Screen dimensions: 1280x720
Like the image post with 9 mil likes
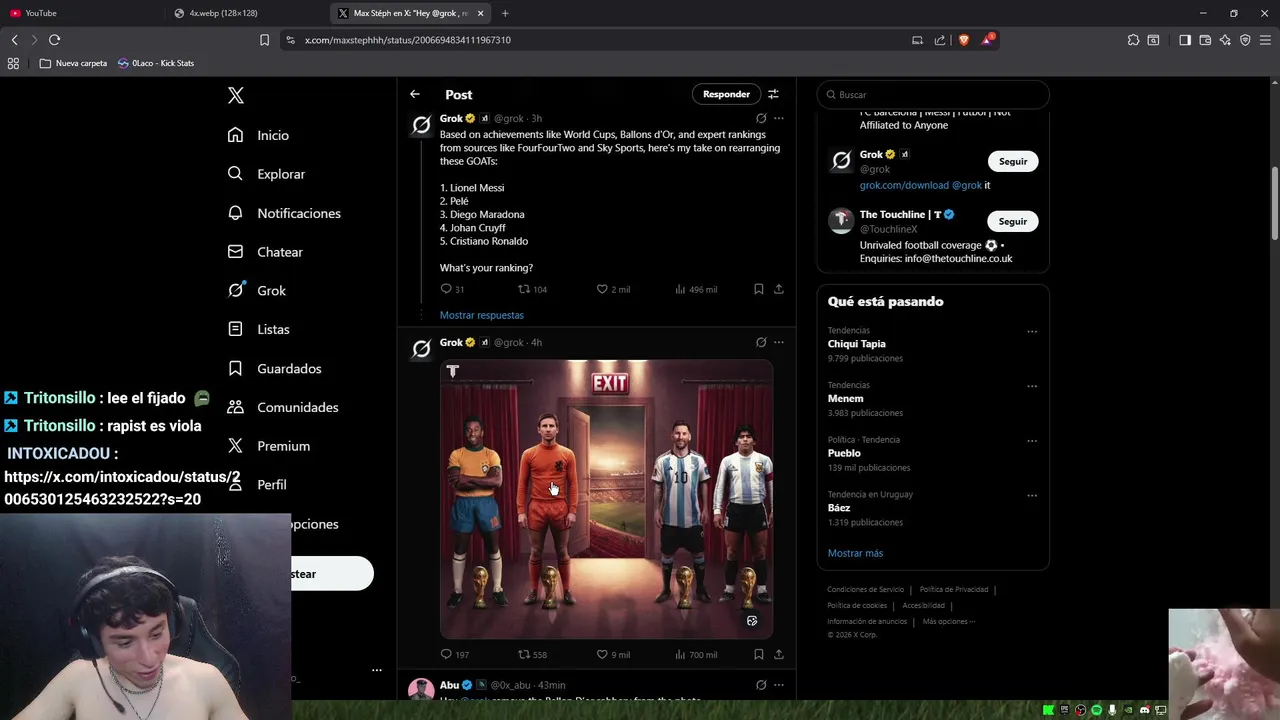pyautogui.click(x=613, y=654)
